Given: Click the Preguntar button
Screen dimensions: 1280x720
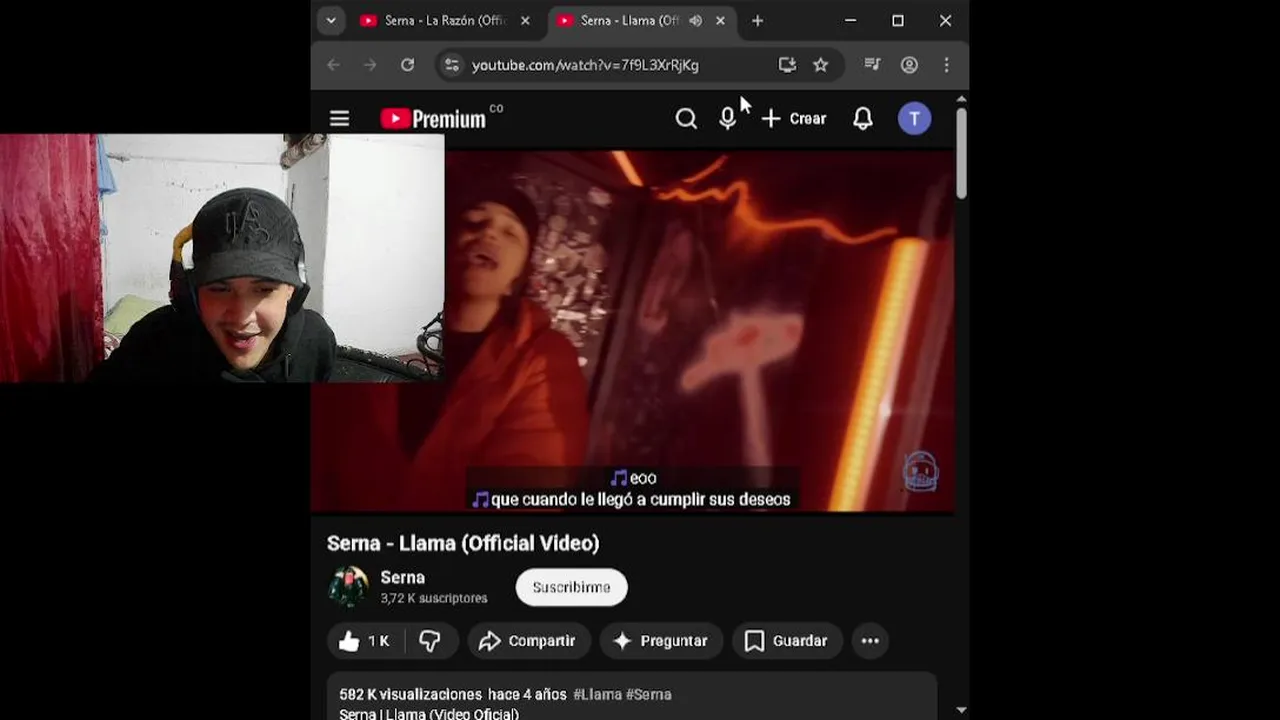Looking at the screenshot, I should [661, 641].
